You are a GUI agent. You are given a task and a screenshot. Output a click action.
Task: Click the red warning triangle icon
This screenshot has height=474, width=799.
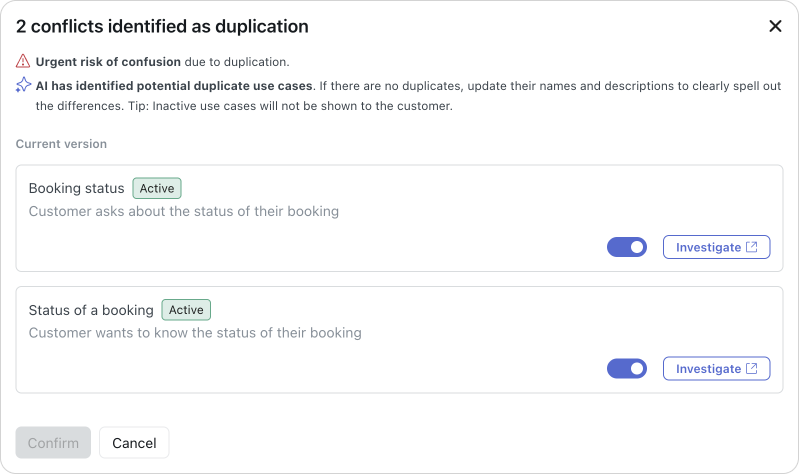pos(24,61)
